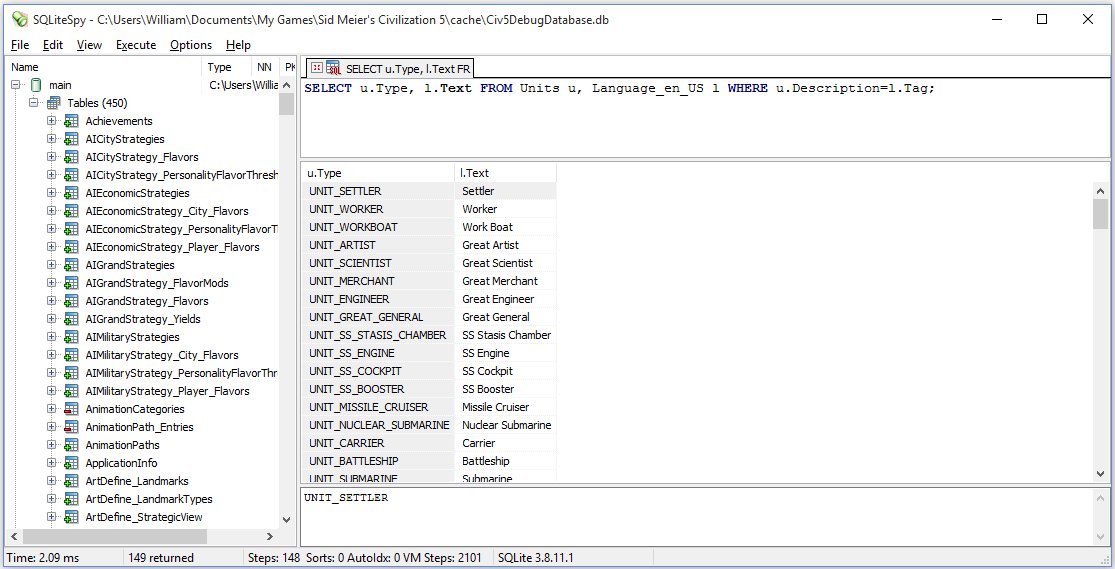Select the Great Merchant result cell
Image resolution: width=1115 pixels, height=569 pixels.
pos(505,281)
